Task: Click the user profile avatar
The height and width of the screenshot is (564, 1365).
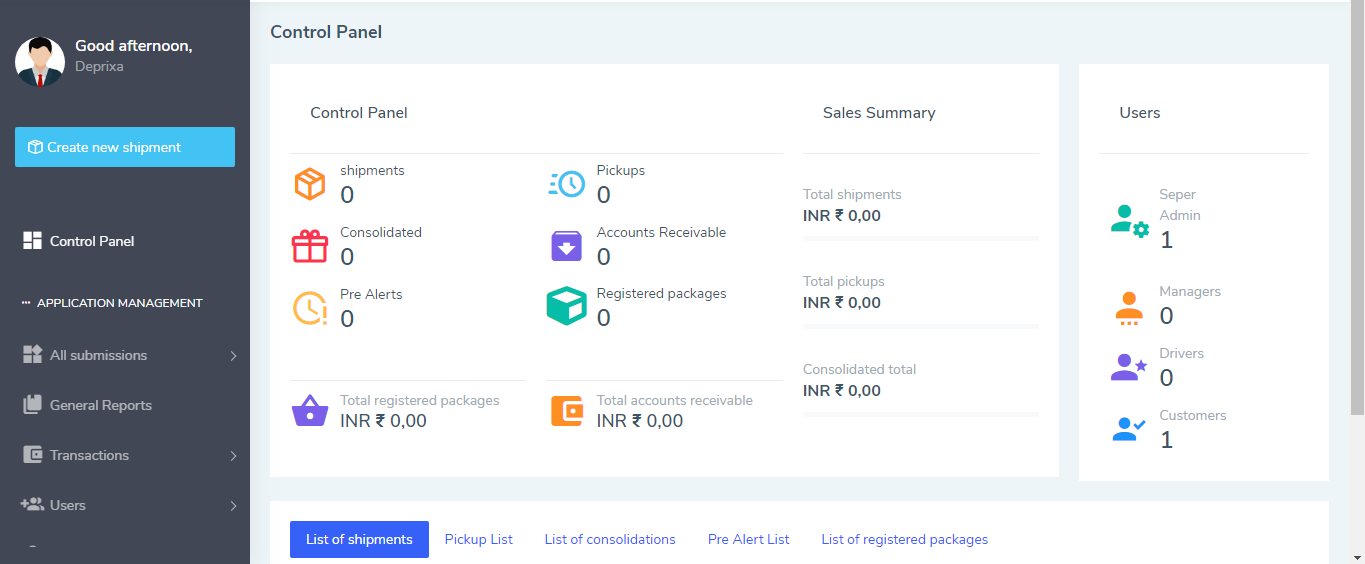Action: (x=40, y=61)
